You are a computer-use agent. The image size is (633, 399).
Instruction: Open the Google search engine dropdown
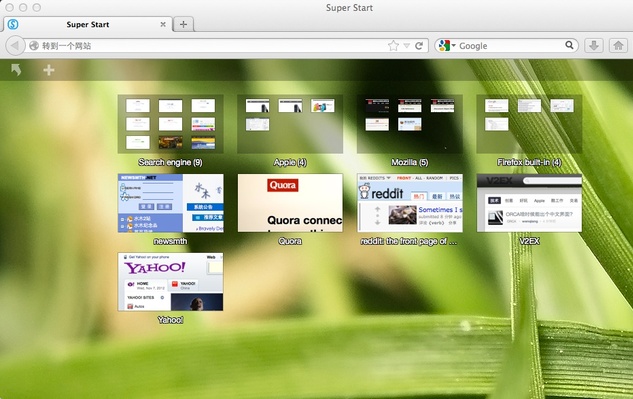pos(447,46)
